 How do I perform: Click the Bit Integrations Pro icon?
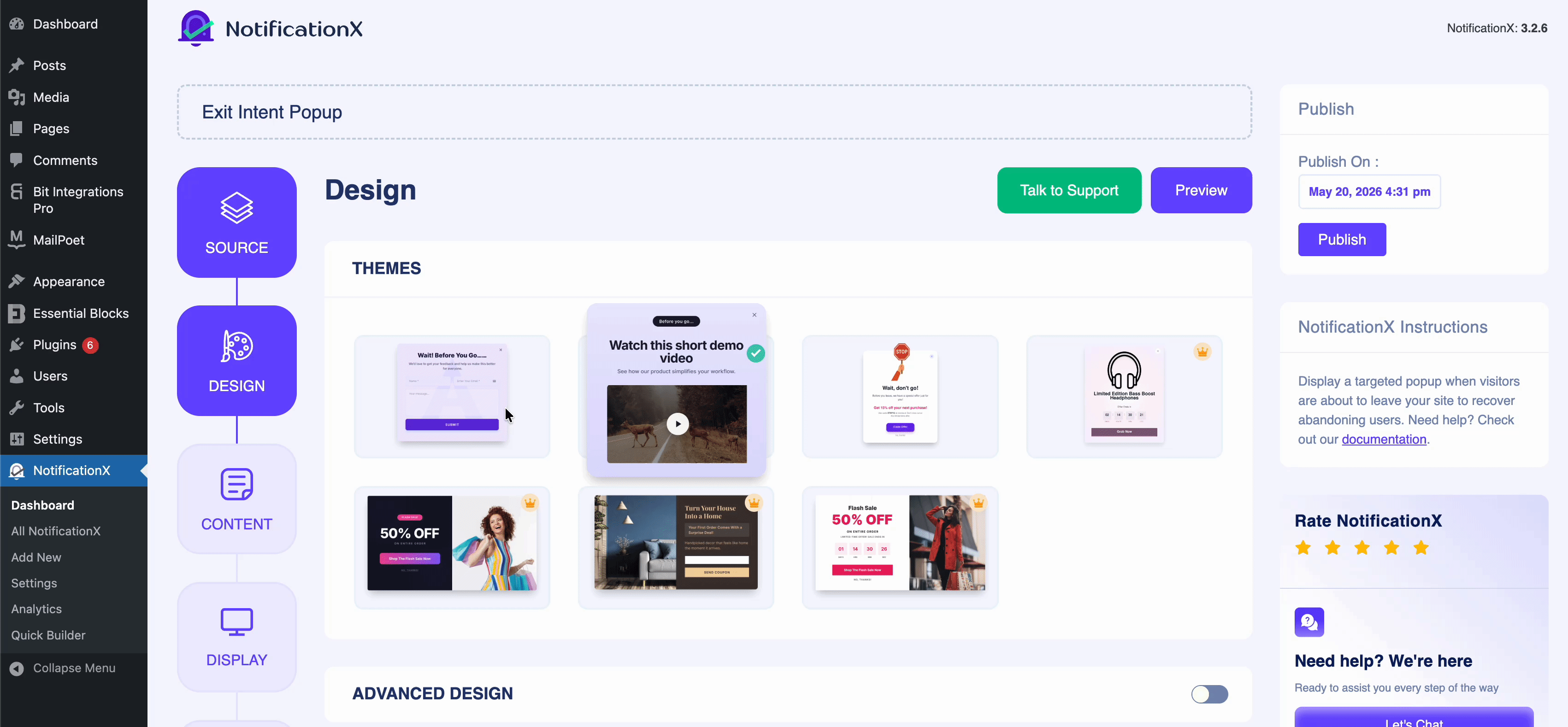click(17, 192)
